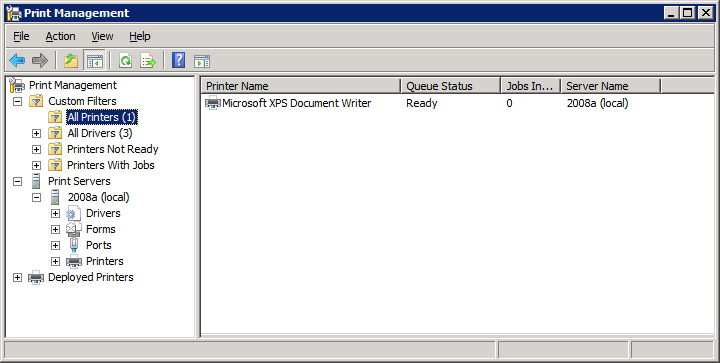Viewport: 720px width, 363px height.
Task: Click the Refresh toolbar icon
Action: point(125,61)
